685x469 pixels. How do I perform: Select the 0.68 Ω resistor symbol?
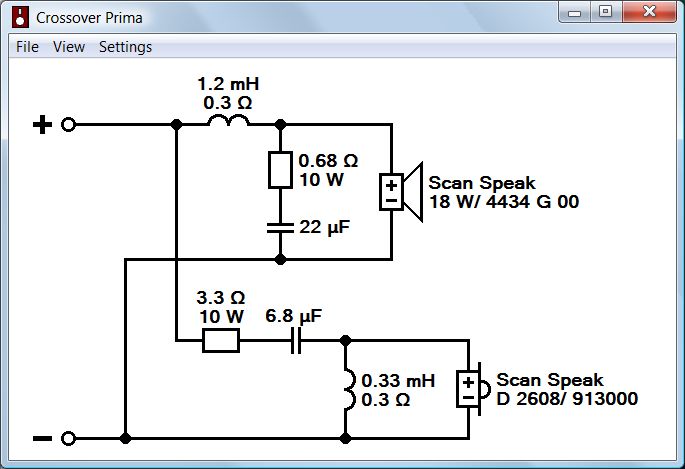(x=280, y=170)
